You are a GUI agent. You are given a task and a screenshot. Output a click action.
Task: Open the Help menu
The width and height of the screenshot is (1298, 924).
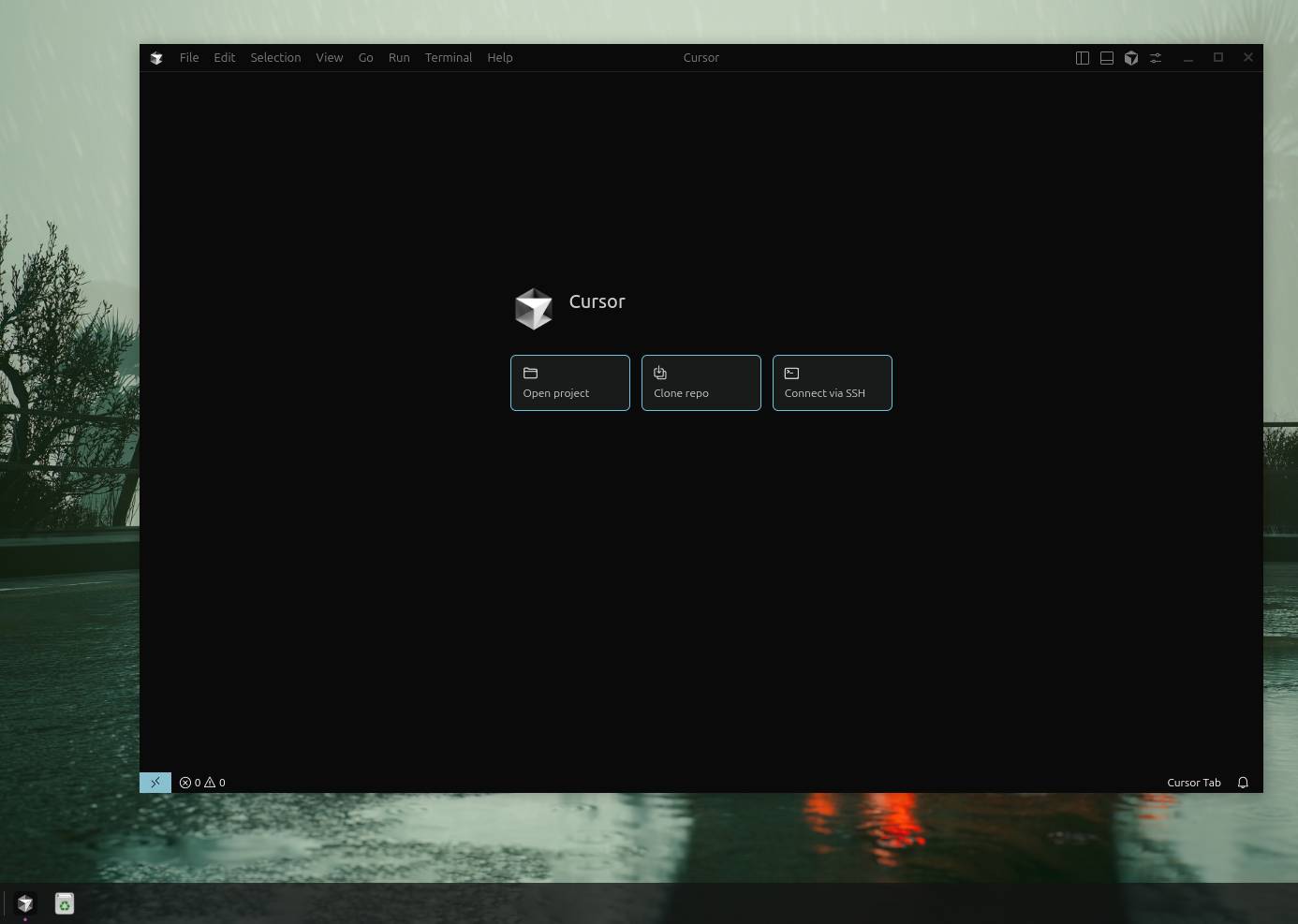499,57
